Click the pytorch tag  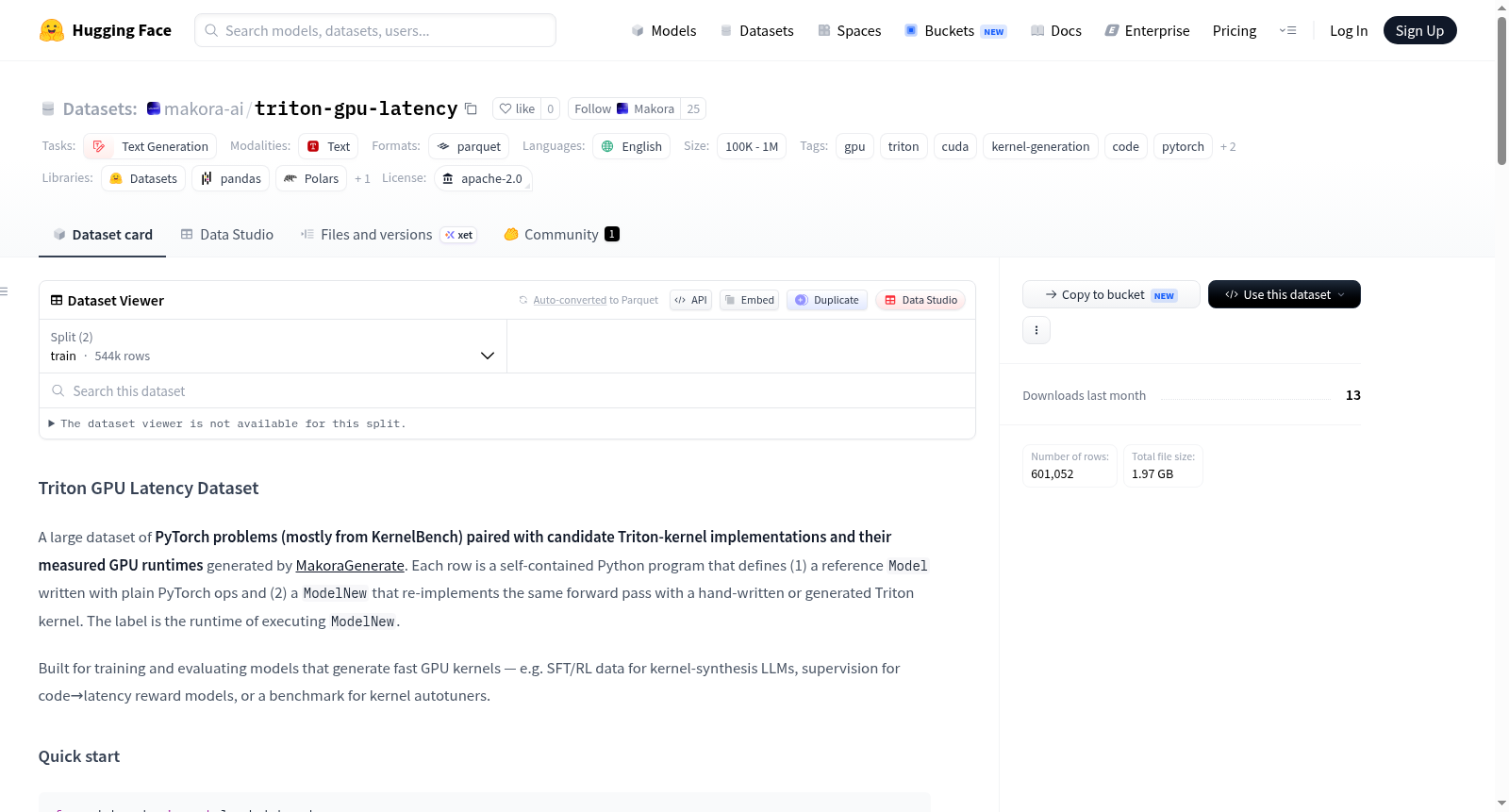coord(1183,146)
